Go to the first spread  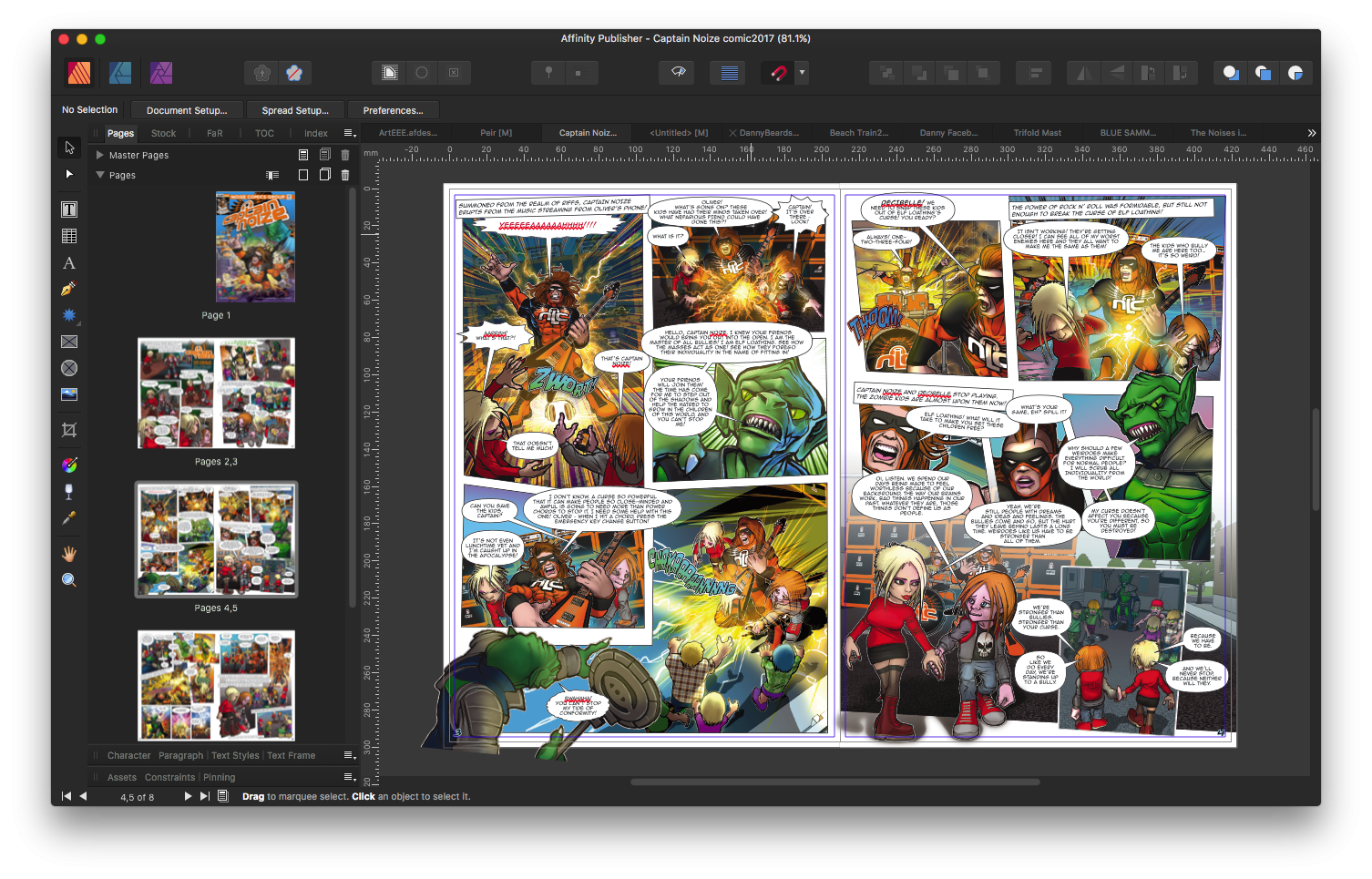pyautogui.click(x=66, y=796)
